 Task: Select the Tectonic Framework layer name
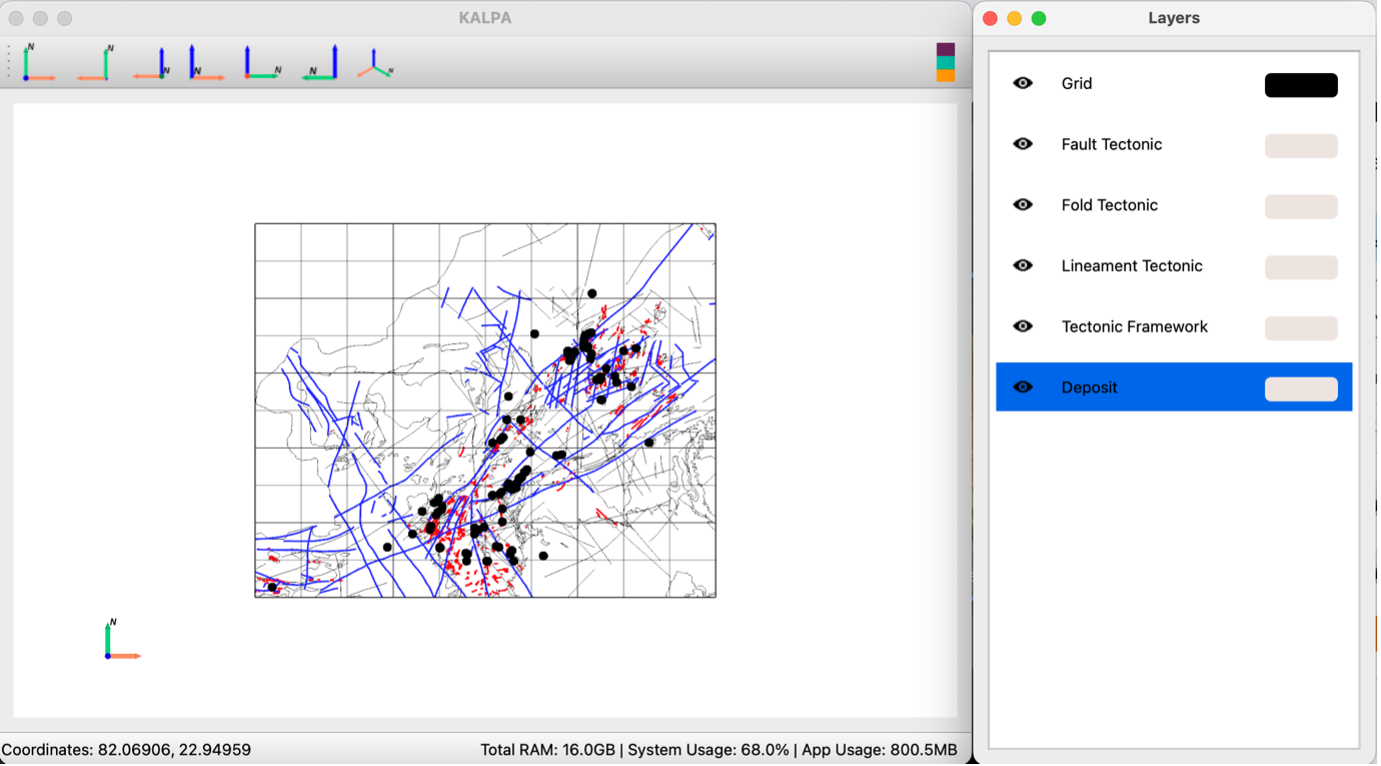click(x=1134, y=327)
